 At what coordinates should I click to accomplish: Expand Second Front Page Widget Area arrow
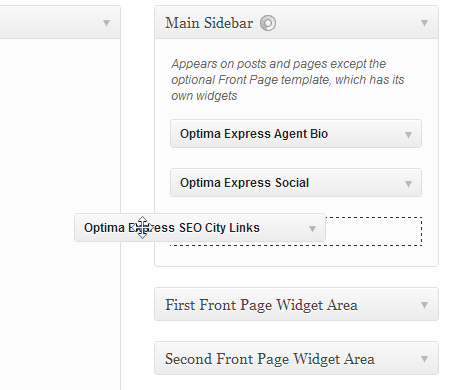424,359
